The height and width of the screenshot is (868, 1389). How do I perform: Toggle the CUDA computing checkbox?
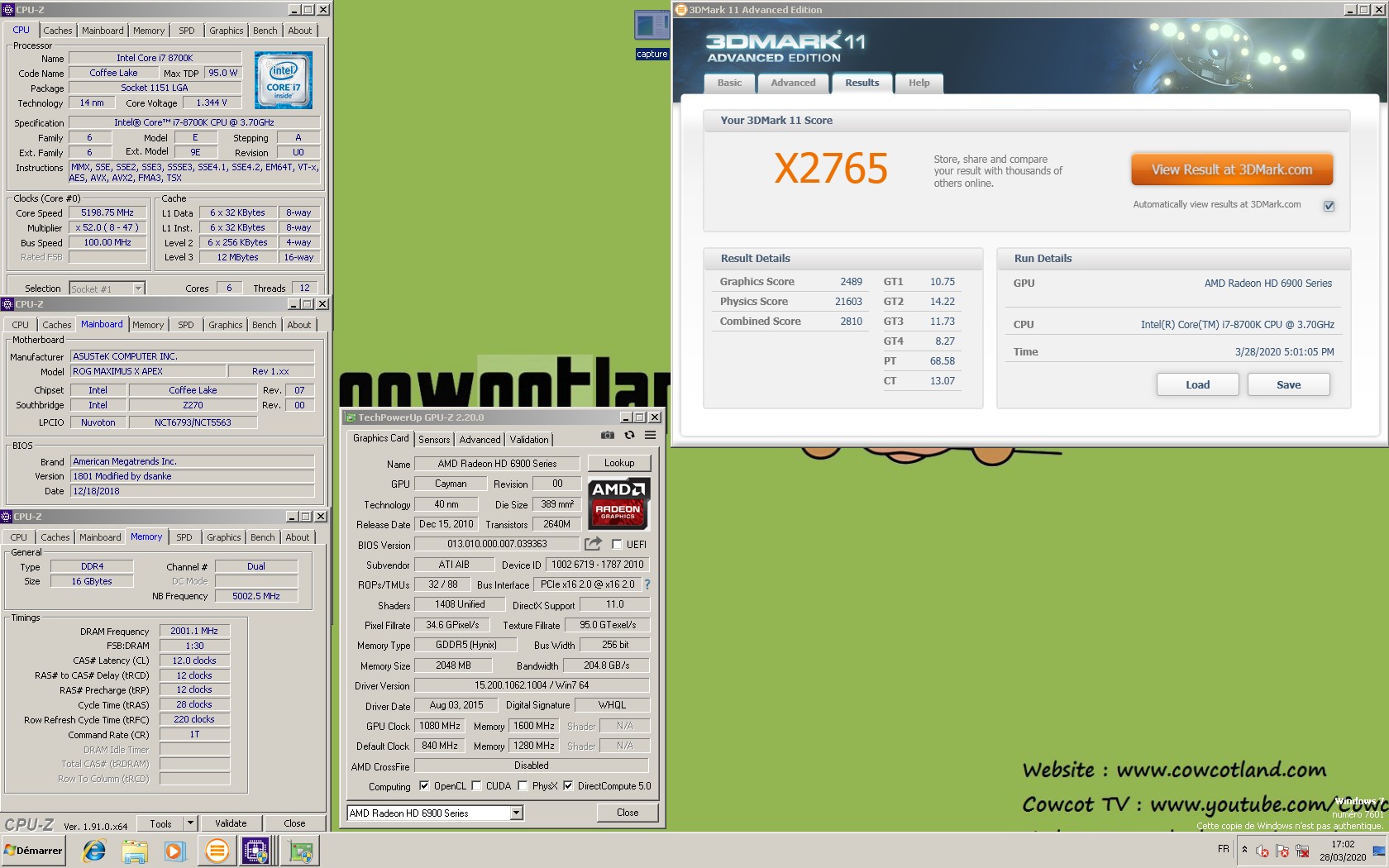tap(476, 786)
